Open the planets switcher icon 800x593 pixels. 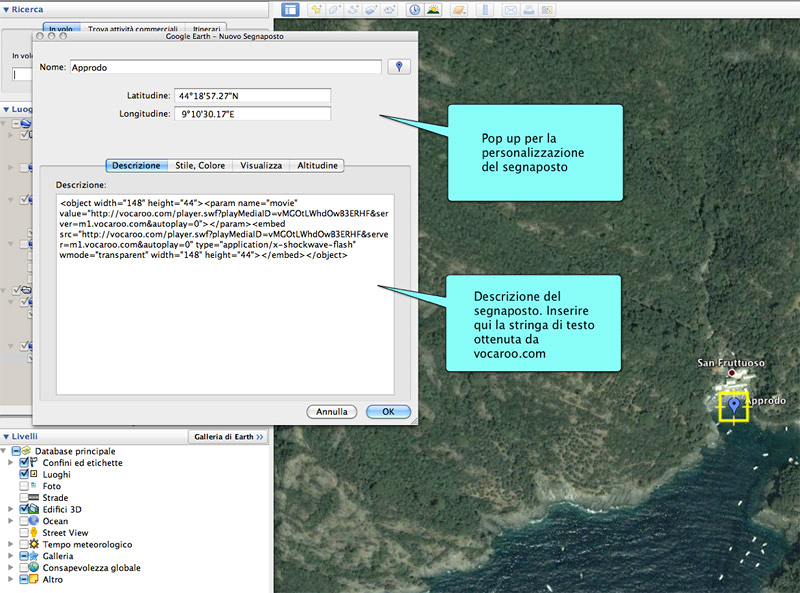coord(459,10)
